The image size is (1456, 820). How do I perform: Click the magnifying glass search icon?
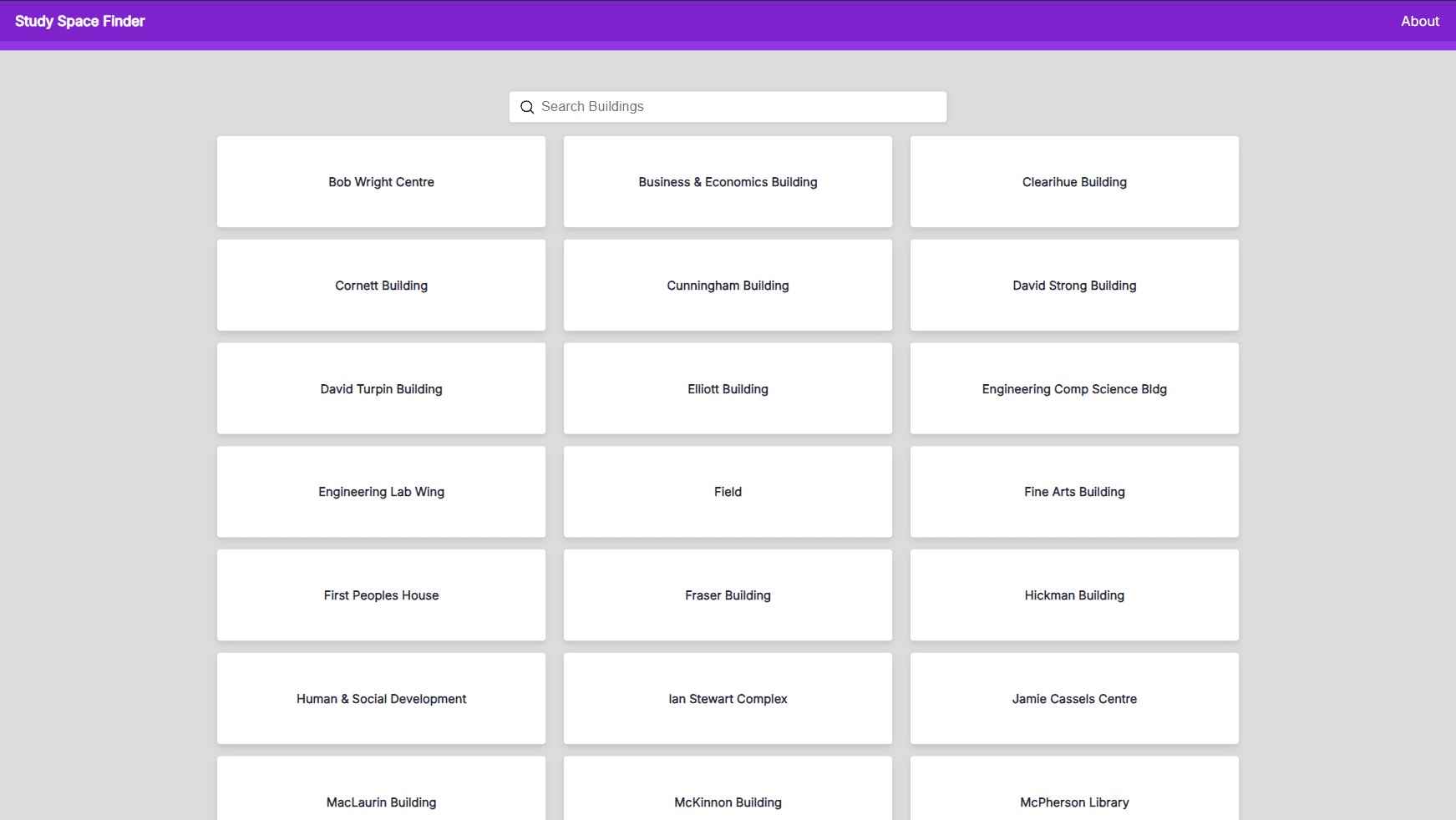click(x=527, y=107)
